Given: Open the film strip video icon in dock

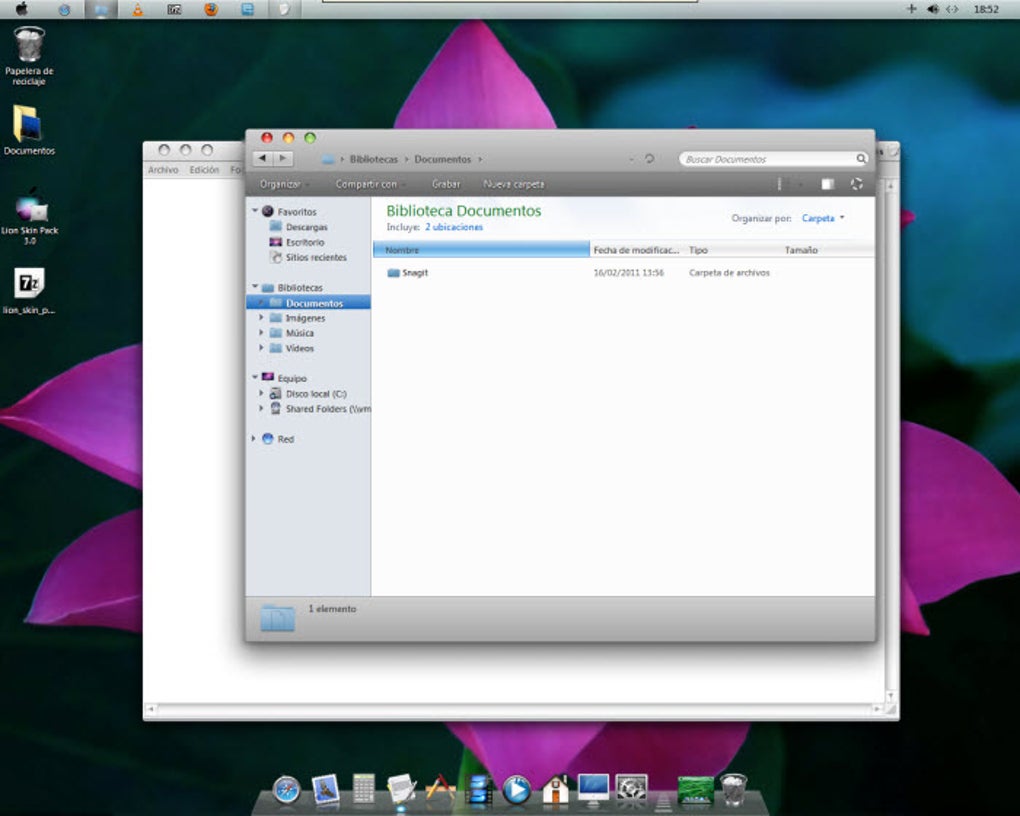Looking at the screenshot, I should (478, 790).
